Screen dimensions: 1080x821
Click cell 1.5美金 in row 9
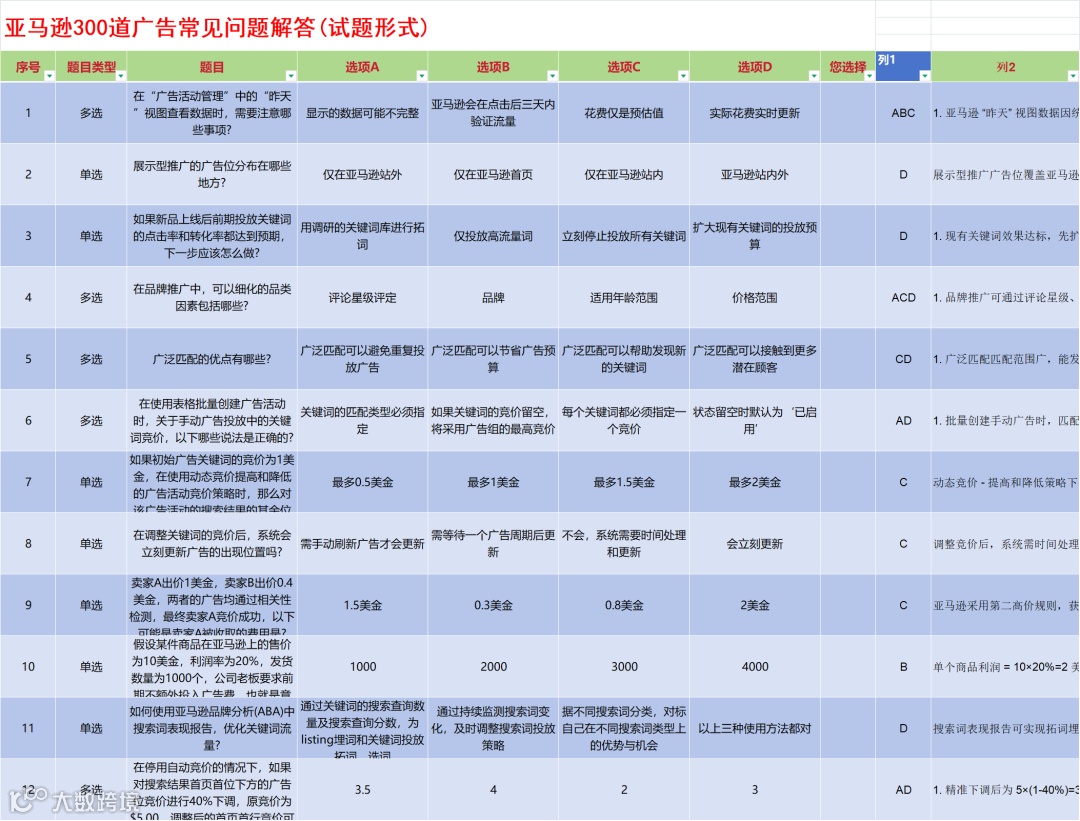click(x=362, y=605)
